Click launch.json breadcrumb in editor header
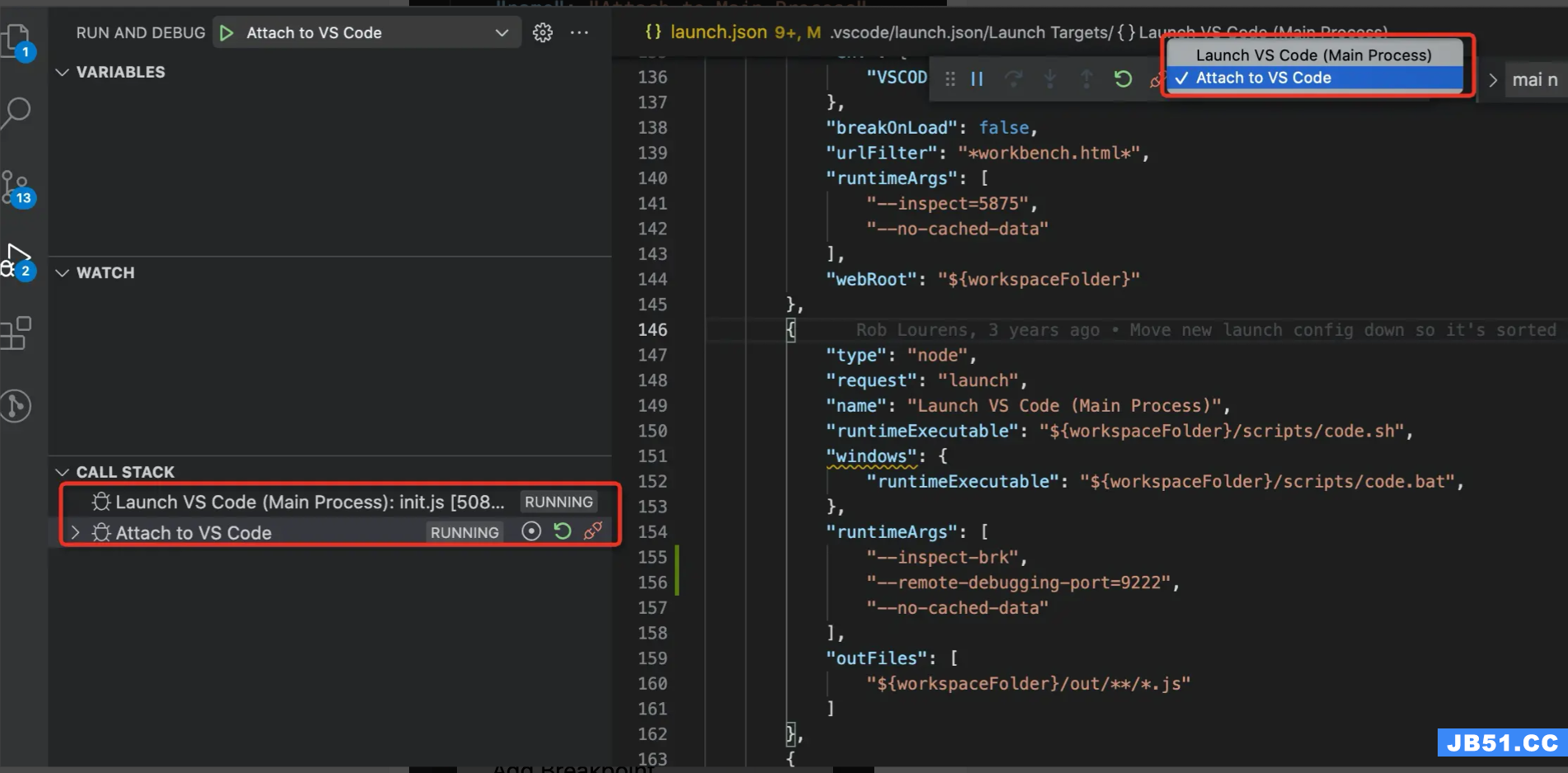The image size is (1568, 773). (718, 32)
